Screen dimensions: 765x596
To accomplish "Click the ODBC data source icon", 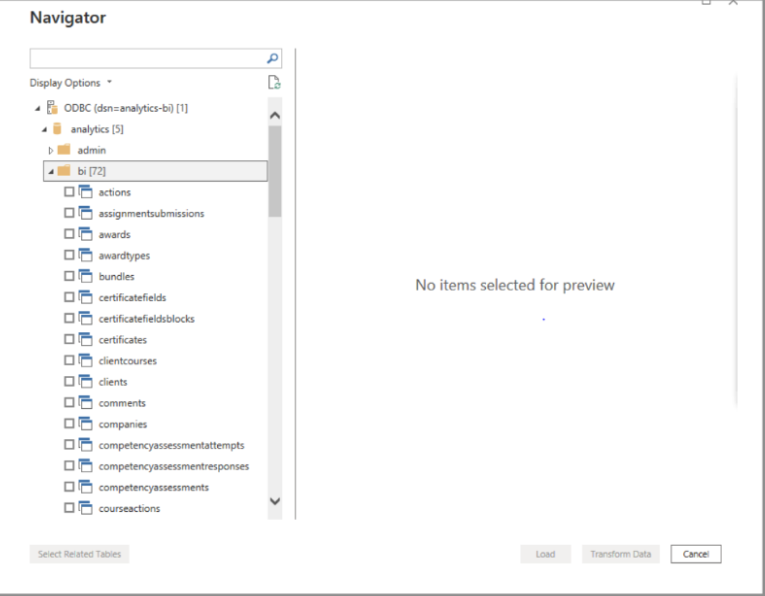I will click(x=53, y=108).
